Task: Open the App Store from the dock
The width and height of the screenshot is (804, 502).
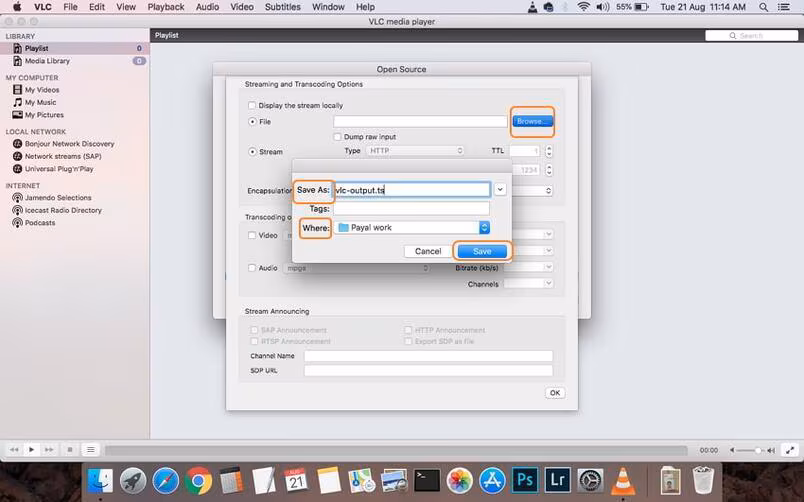Action: (492, 481)
